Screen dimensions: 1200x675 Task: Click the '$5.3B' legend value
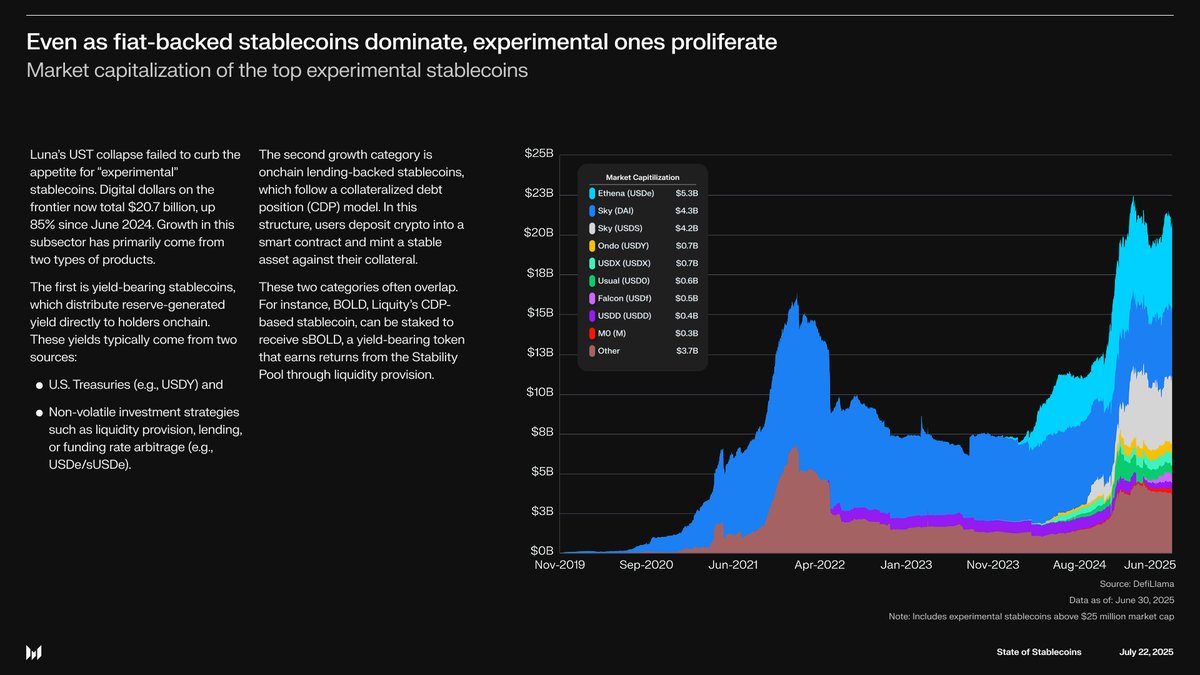[686, 193]
